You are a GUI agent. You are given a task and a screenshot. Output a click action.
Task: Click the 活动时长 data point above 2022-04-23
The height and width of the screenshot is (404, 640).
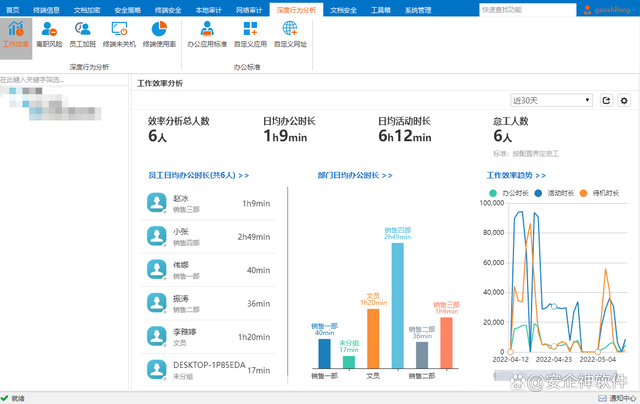[554, 306]
